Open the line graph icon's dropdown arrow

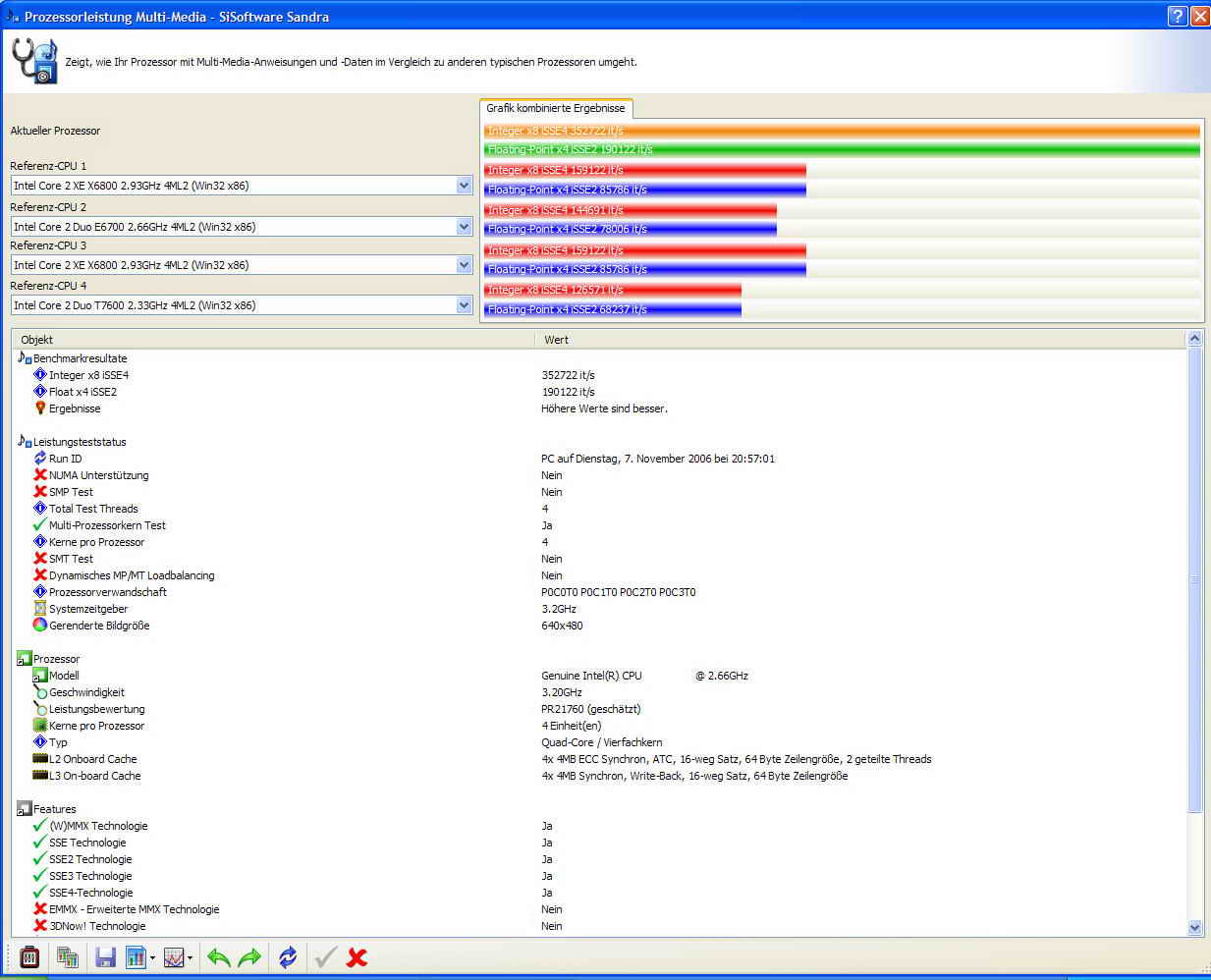[190, 957]
